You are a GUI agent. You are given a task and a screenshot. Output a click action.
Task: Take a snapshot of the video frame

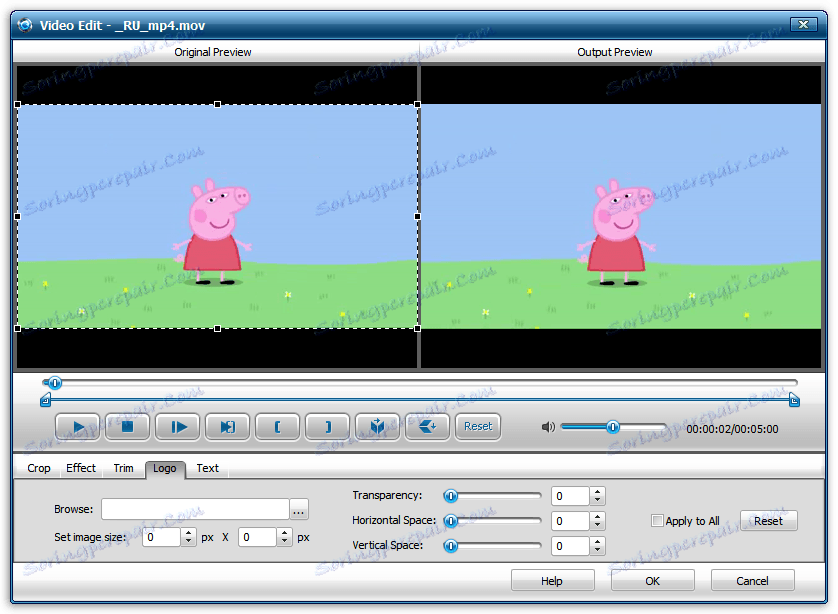pyautogui.click(x=377, y=426)
